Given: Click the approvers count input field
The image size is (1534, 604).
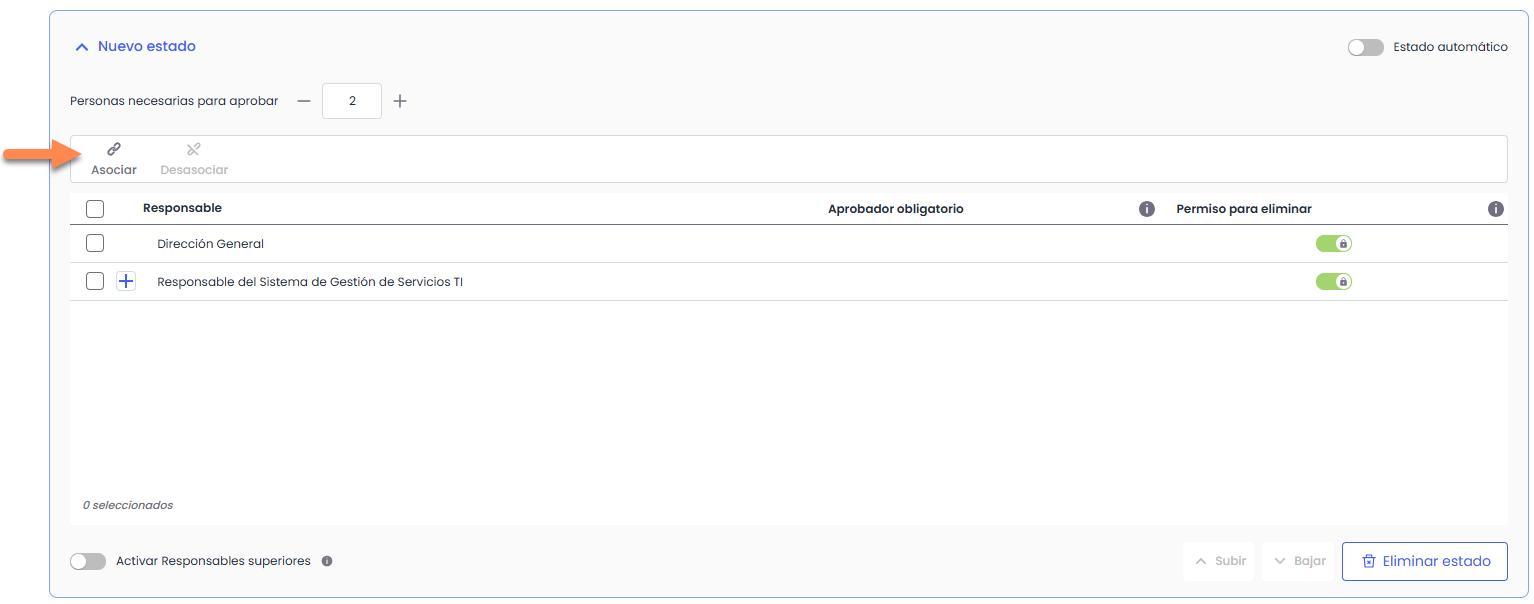Looking at the screenshot, I should tap(352, 101).
